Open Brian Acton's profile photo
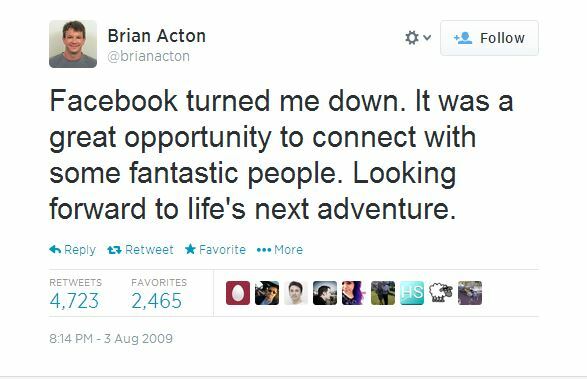Image resolution: width=587 pixels, height=379 pixels. (x=73, y=44)
